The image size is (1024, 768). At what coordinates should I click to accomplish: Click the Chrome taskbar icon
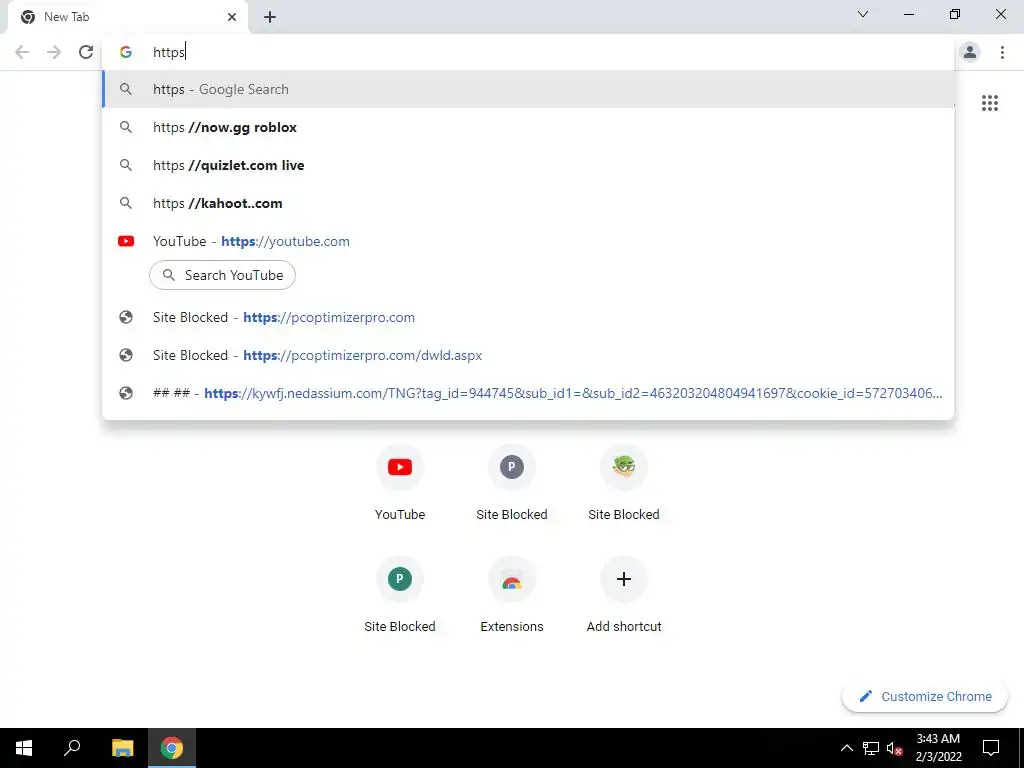[172, 748]
